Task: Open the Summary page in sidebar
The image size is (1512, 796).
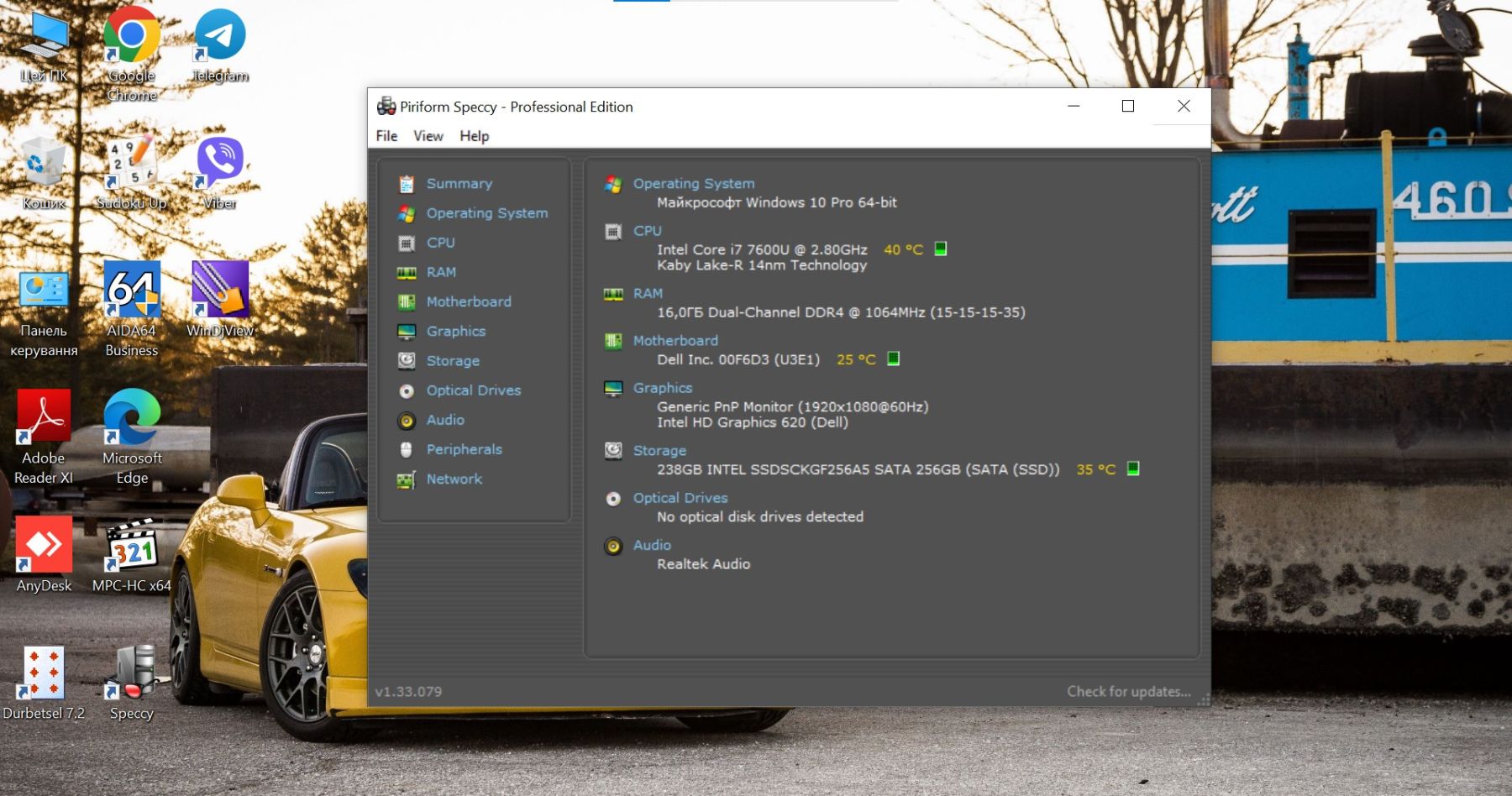Action: (x=459, y=184)
